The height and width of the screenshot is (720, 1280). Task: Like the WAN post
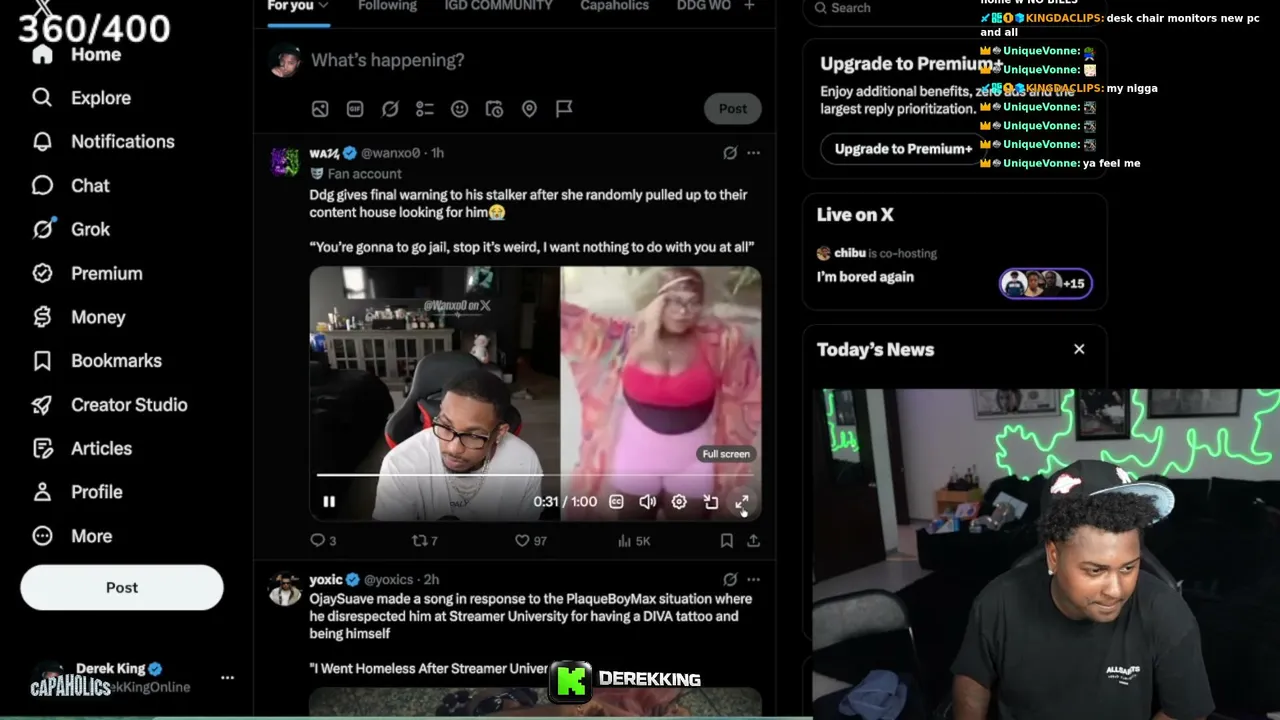coord(530,541)
